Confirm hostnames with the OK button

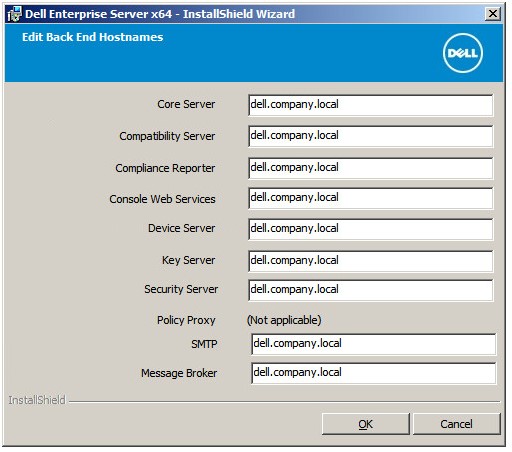point(365,424)
